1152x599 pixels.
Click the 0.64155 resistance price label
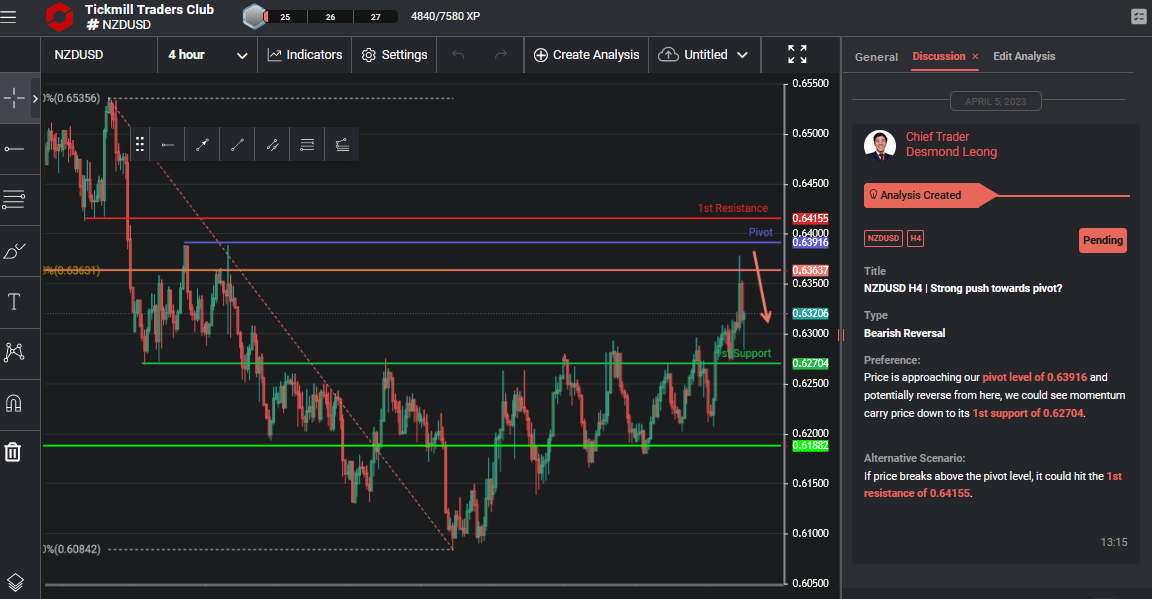810,218
